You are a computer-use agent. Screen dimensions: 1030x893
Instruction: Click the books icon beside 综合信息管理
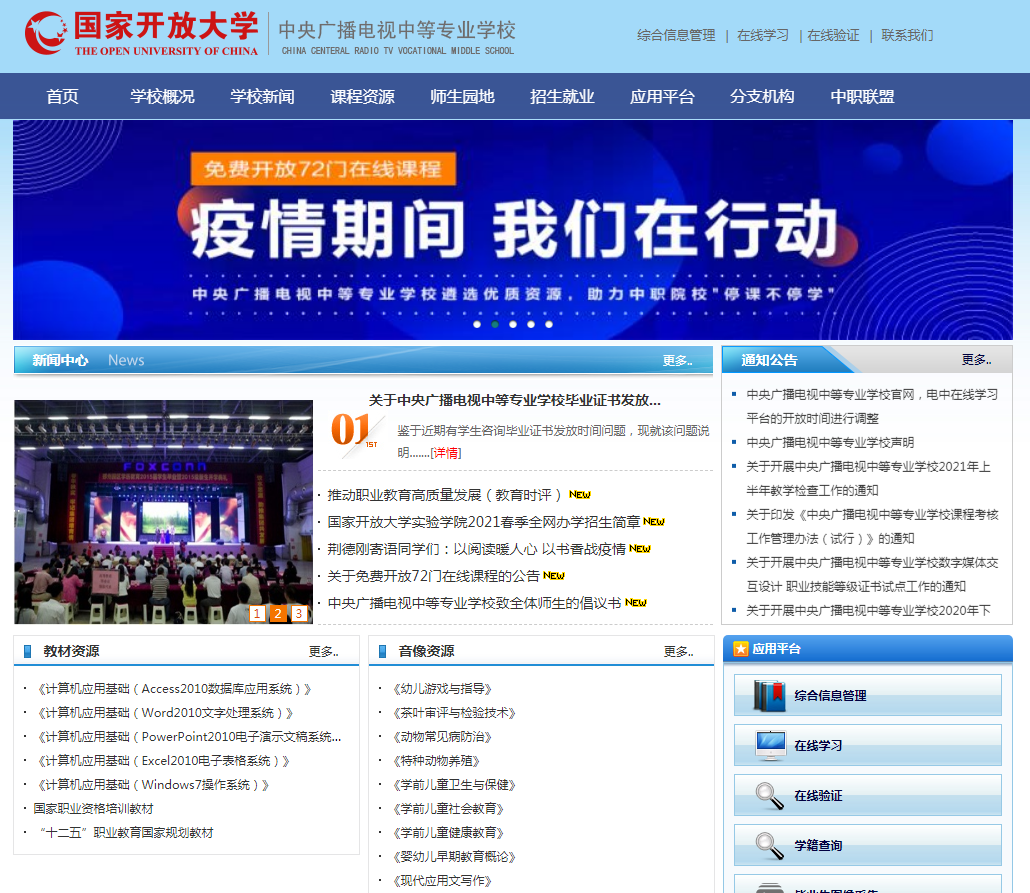[769, 696]
